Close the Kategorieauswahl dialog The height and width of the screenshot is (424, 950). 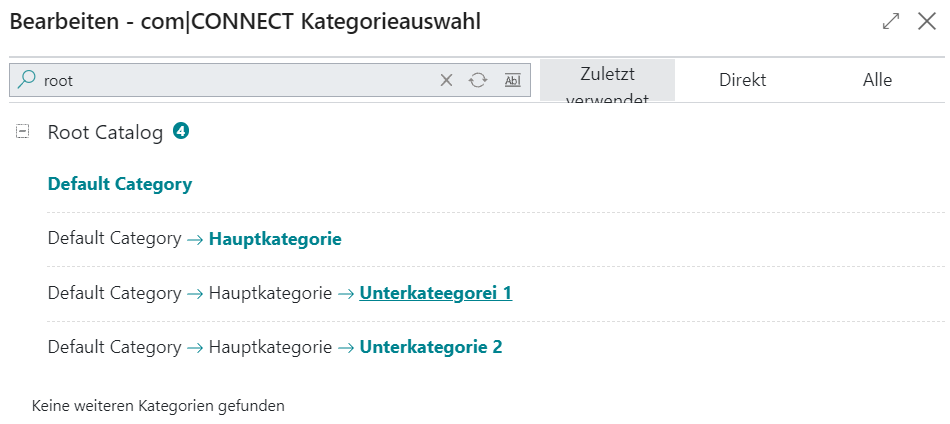(x=927, y=21)
